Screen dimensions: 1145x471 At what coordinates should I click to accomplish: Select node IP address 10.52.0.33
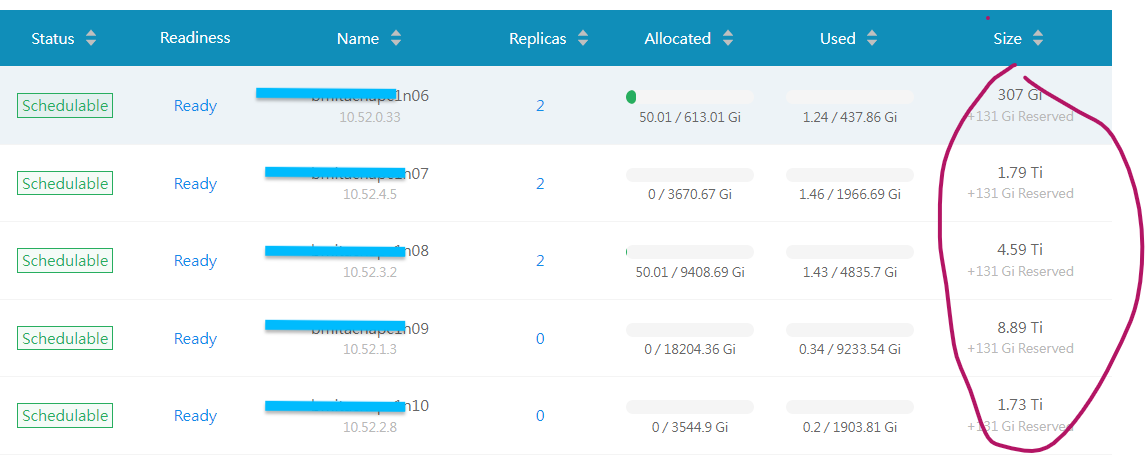click(x=369, y=117)
